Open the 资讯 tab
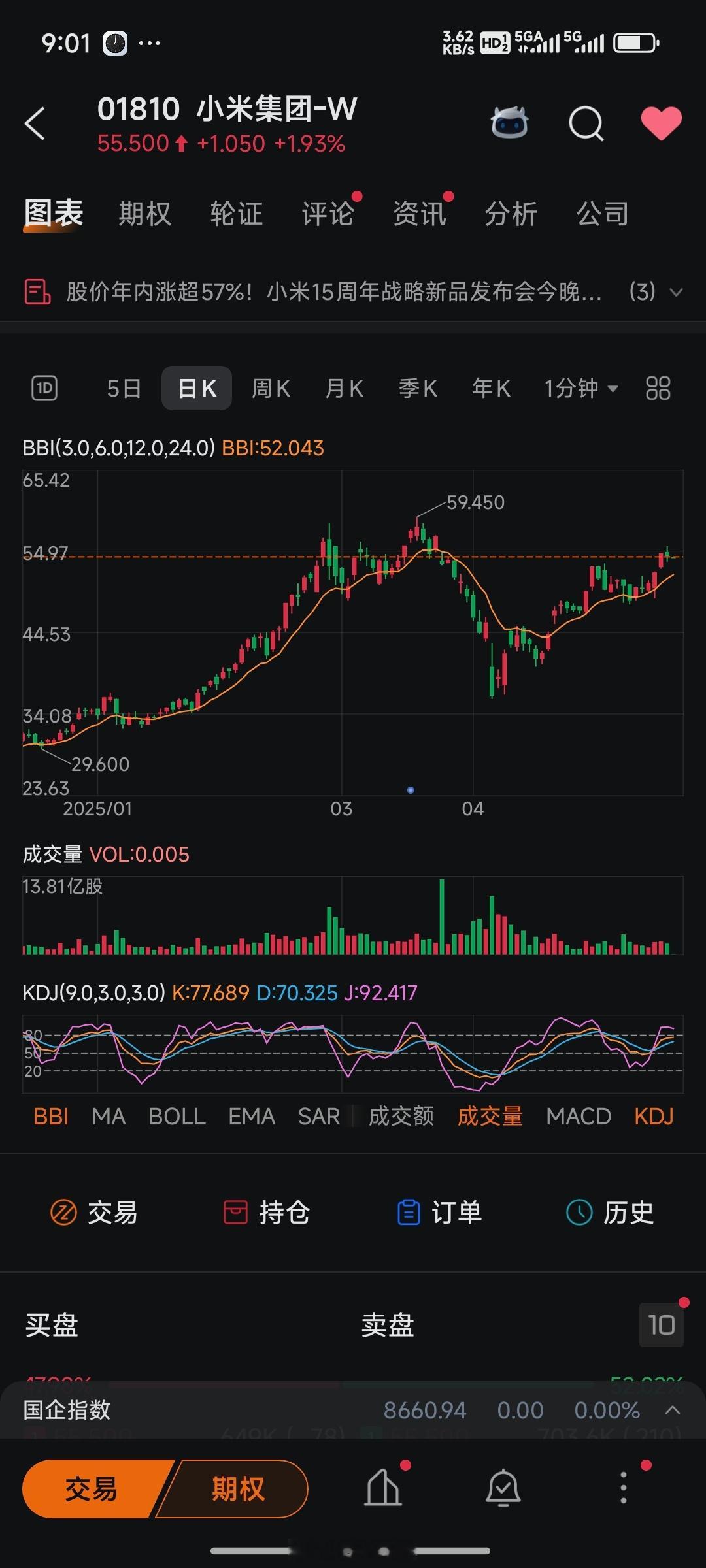Screen dimensions: 706x1568 tap(419, 214)
